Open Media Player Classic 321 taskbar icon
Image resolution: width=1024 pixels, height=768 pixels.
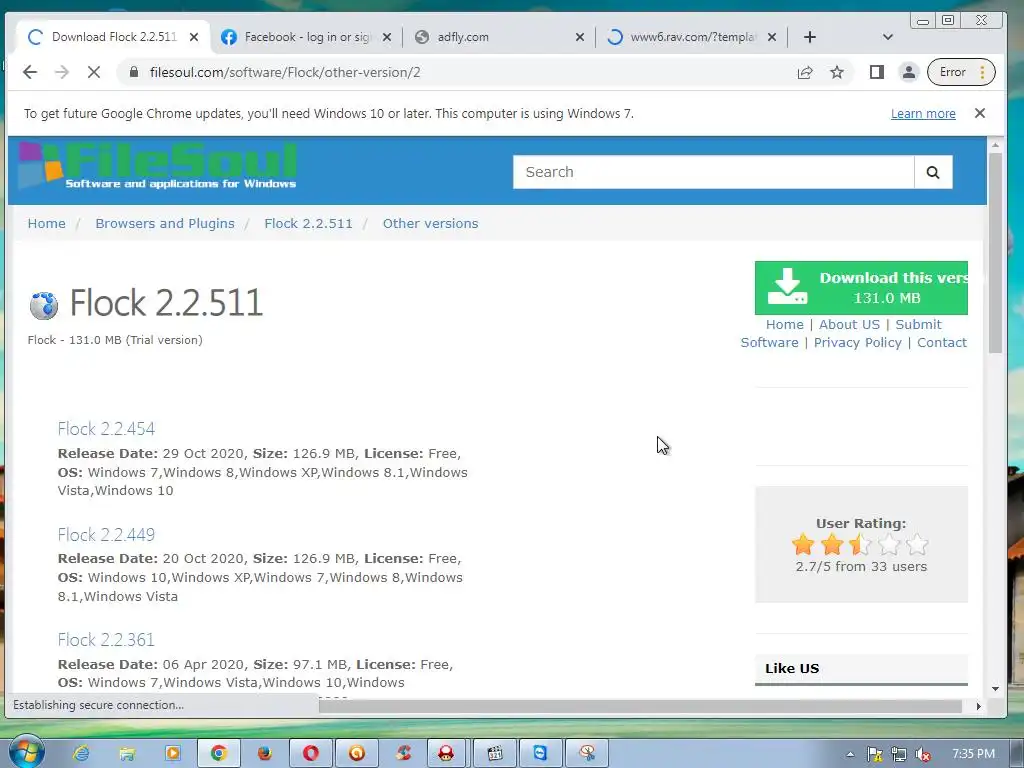pyautogui.click(x=494, y=754)
